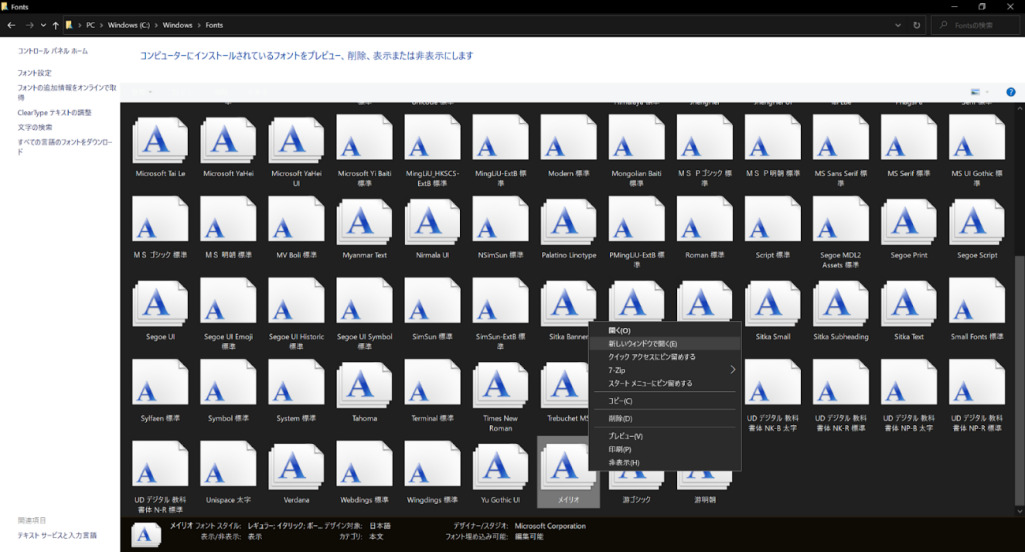Viewport: 1025px width, 552px height.
Task: Select the Yu Gothic UI font icon
Action: point(500,466)
